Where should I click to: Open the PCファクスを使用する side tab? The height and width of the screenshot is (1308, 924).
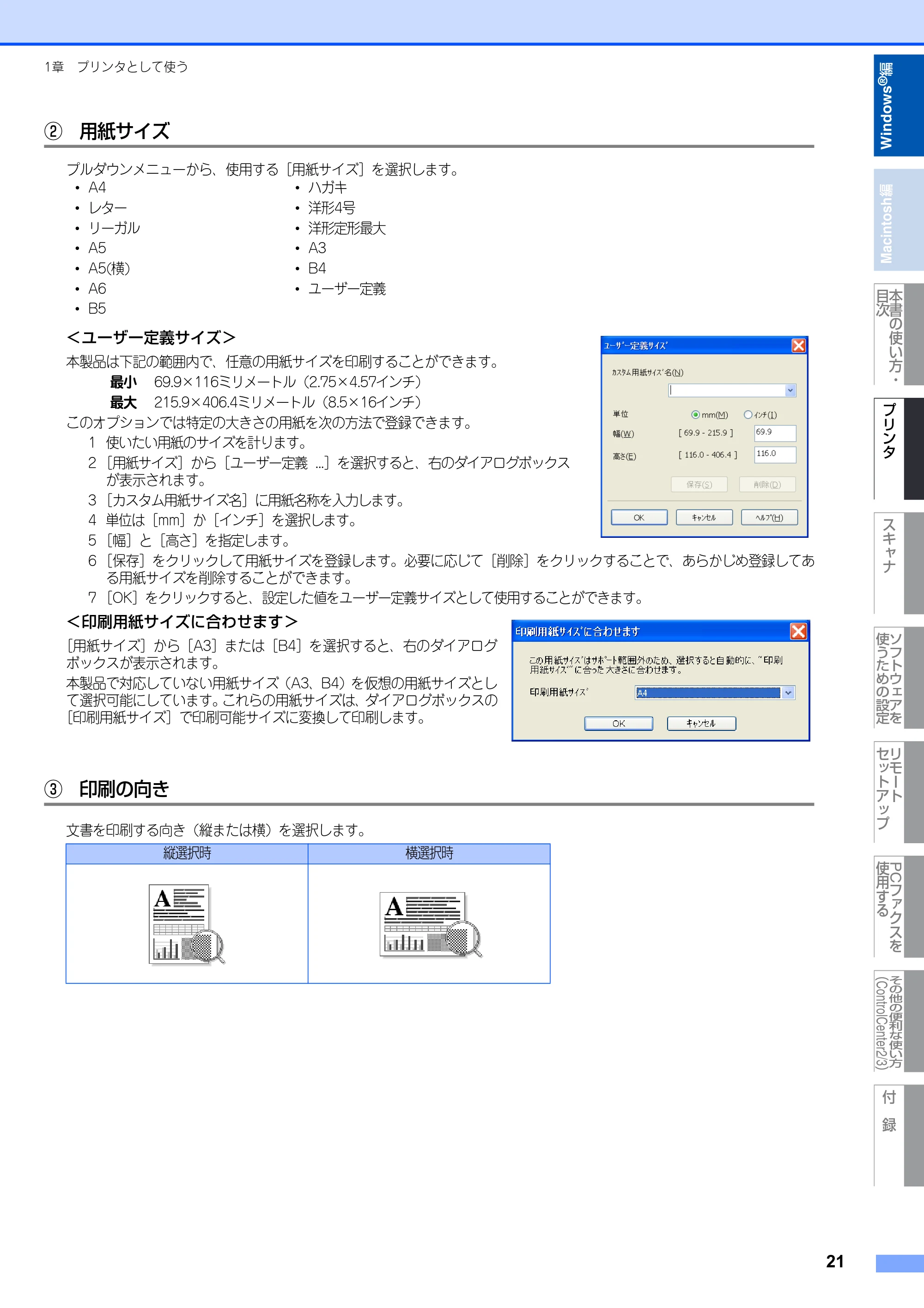tap(899, 906)
